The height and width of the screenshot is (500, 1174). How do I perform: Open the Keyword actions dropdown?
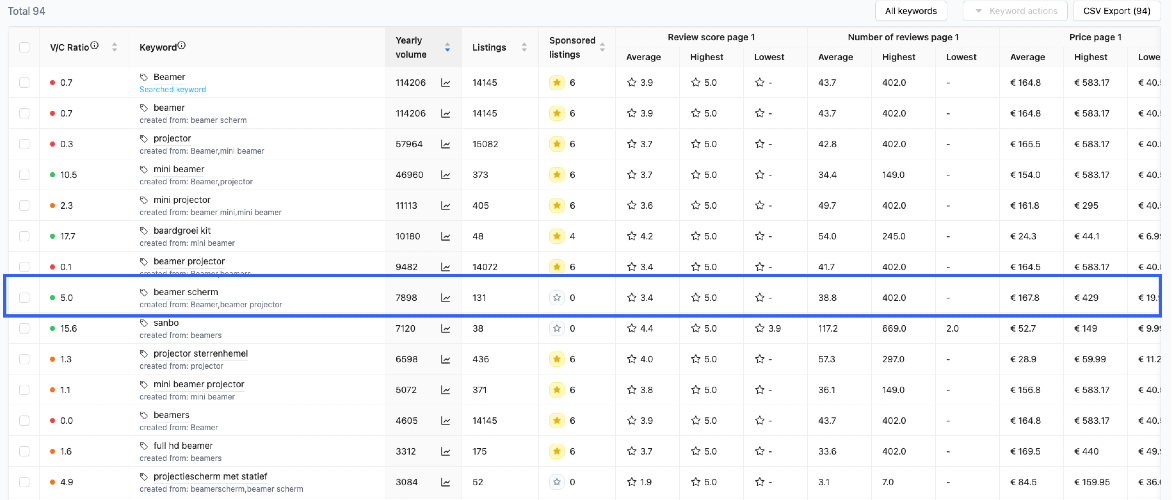[1015, 10]
